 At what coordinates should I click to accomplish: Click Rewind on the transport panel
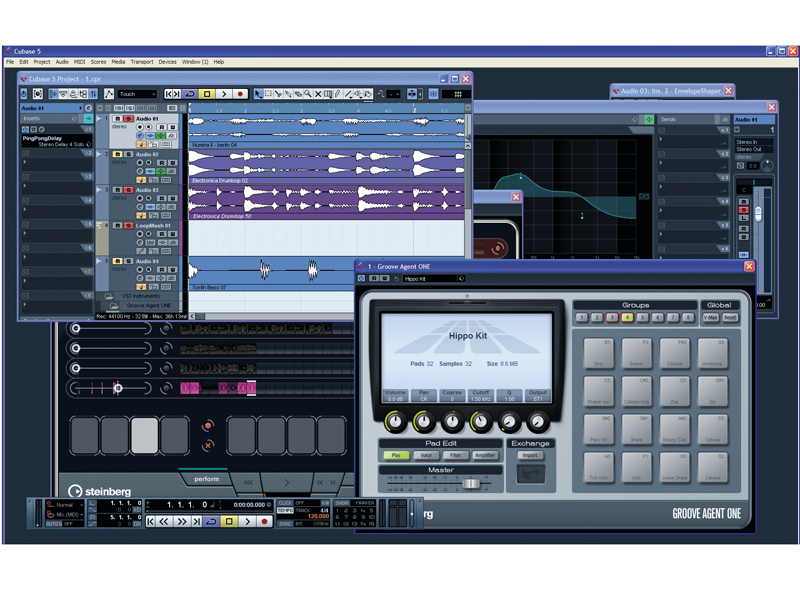pyautogui.click(x=164, y=521)
